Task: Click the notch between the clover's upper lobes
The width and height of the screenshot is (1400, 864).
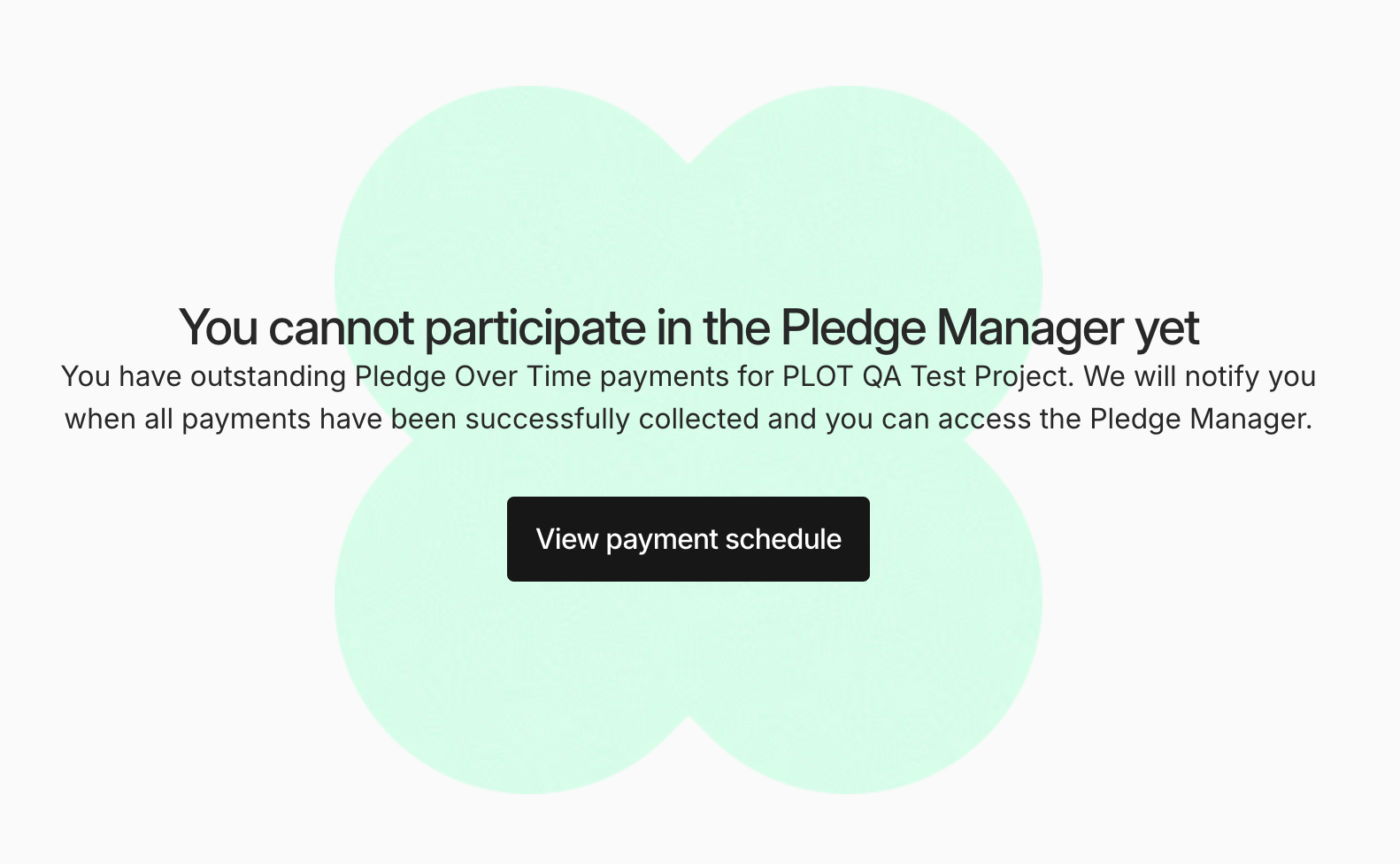Action: pyautogui.click(x=688, y=159)
